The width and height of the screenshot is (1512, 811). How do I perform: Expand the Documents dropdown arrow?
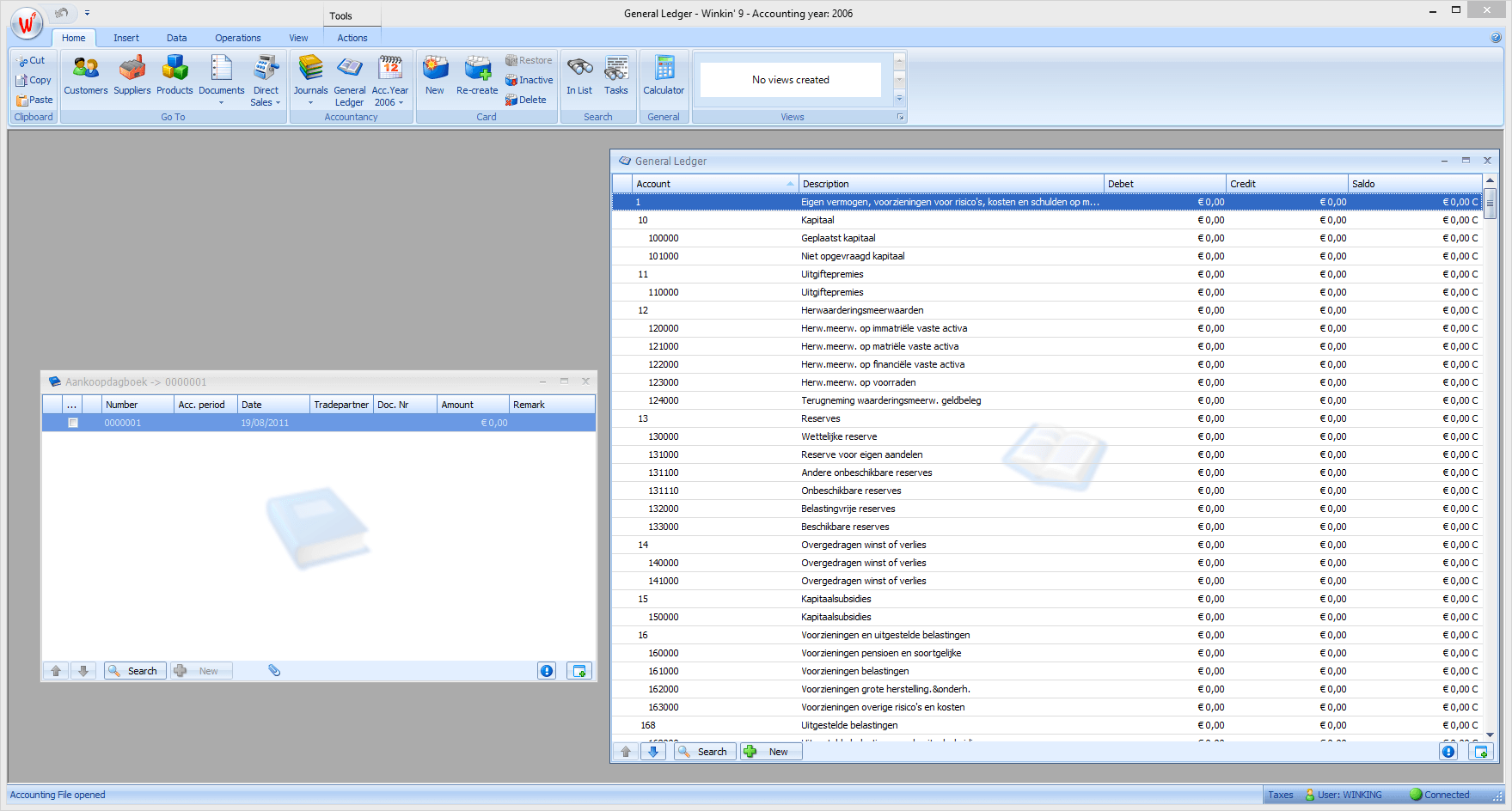(x=221, y=103)
